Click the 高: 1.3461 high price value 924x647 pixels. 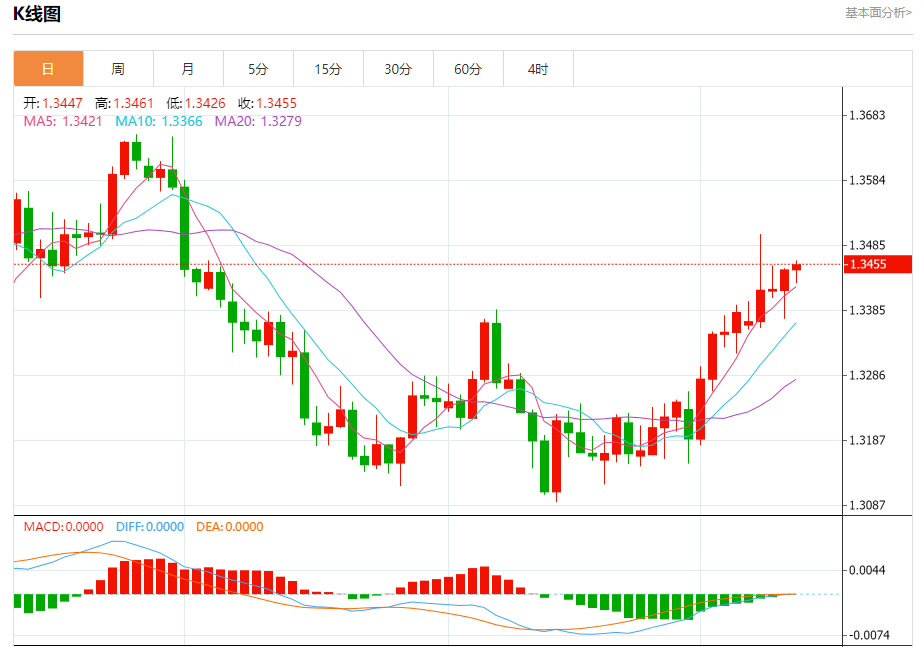point(124,104)
